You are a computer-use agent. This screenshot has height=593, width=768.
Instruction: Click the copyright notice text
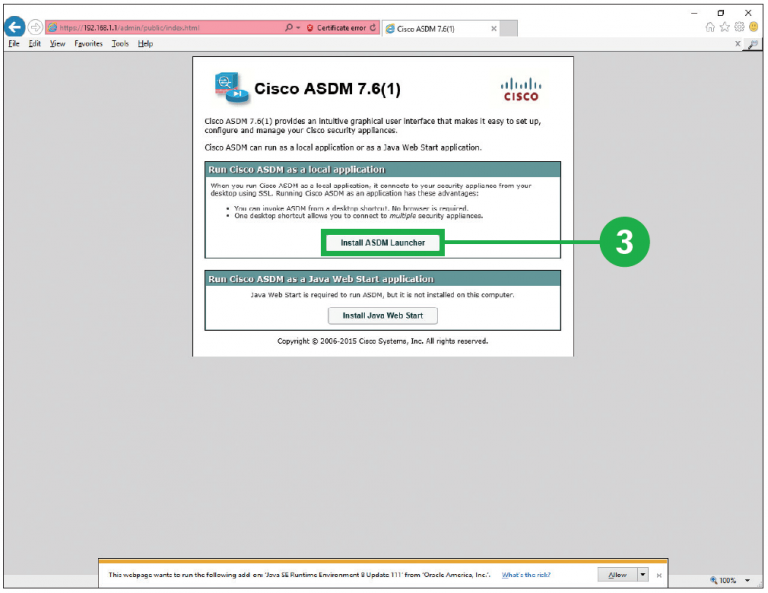[383, 341]
